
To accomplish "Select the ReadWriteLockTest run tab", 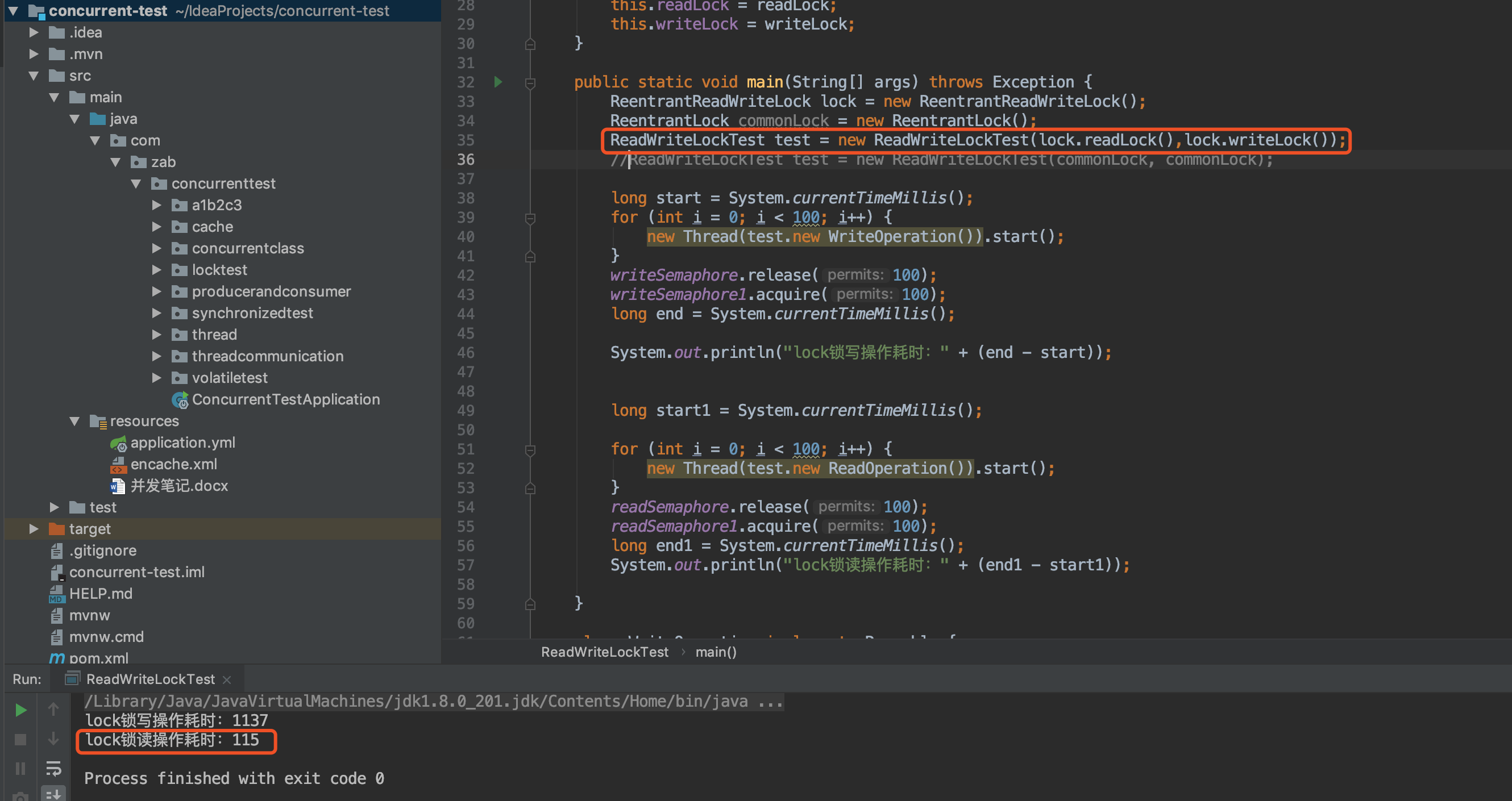I will 149,679.
